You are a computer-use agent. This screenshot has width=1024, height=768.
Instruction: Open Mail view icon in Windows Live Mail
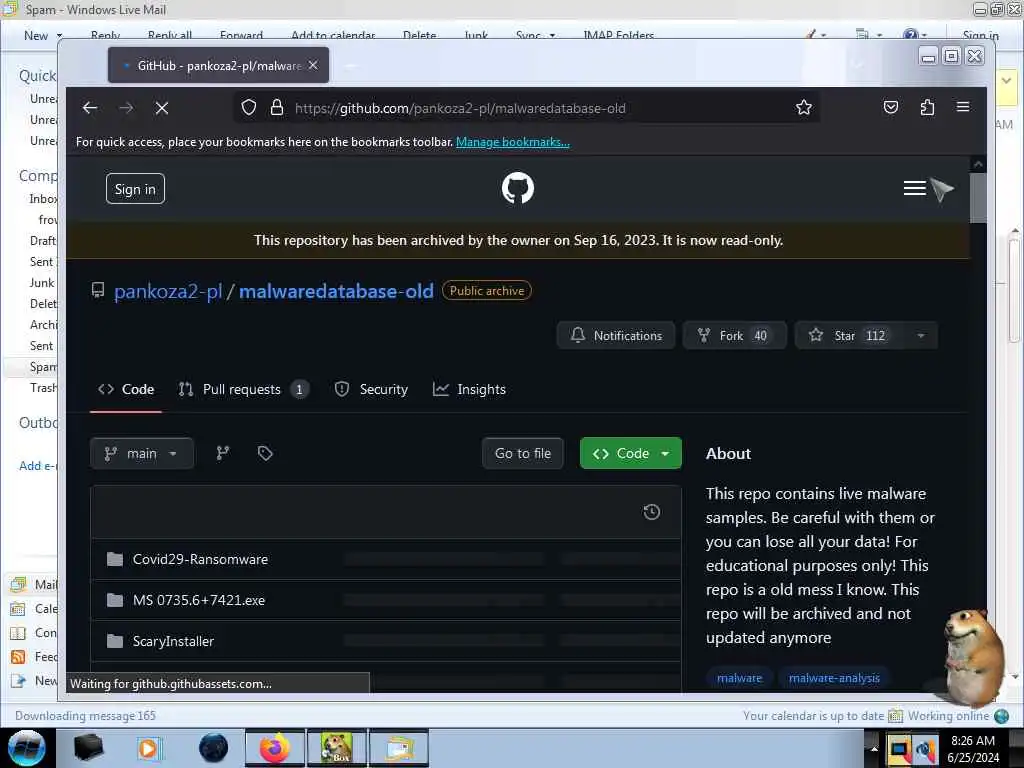[x=18, y=584]
